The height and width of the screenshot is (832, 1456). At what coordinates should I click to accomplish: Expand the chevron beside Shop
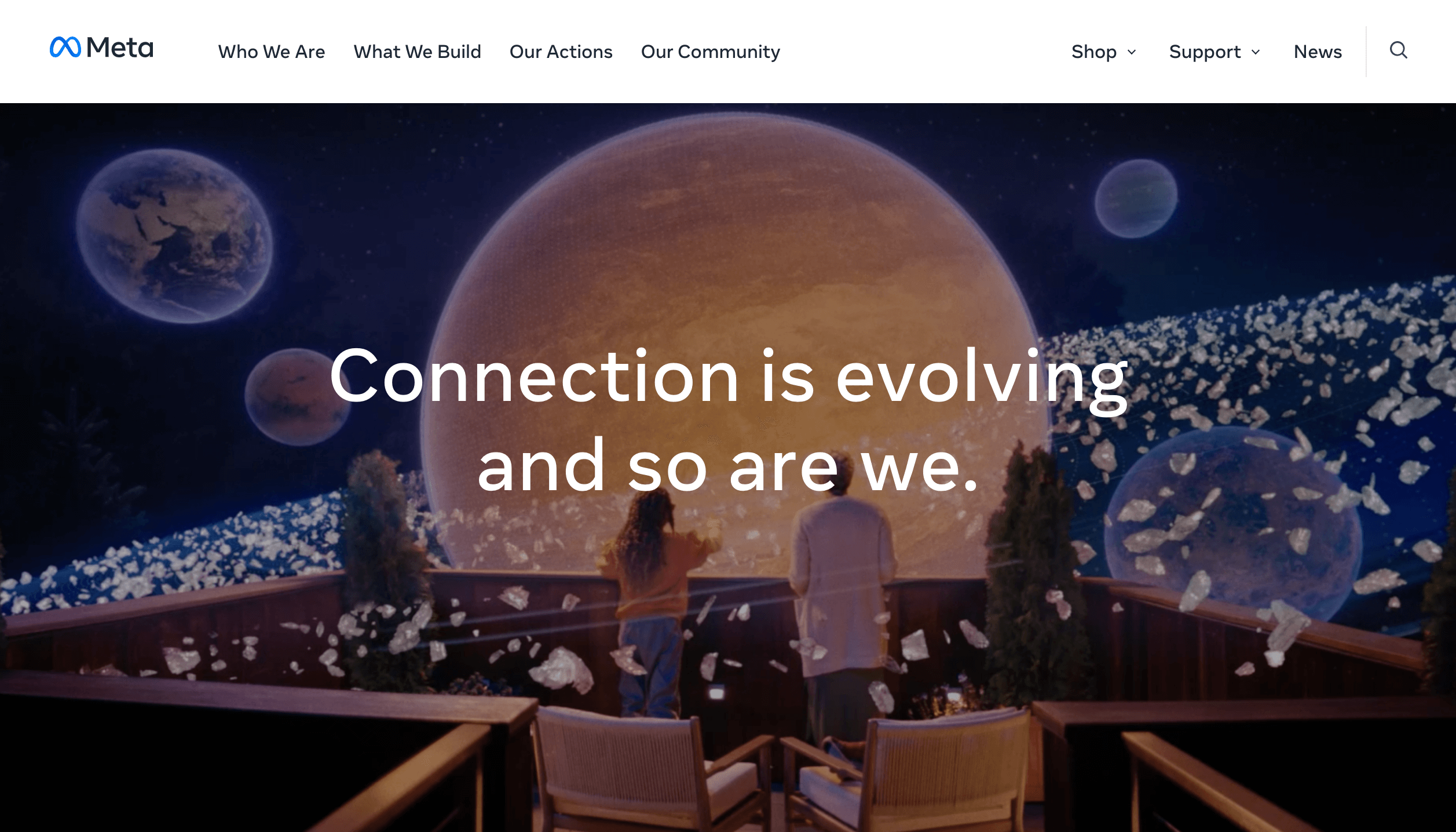coord(1131,52)
